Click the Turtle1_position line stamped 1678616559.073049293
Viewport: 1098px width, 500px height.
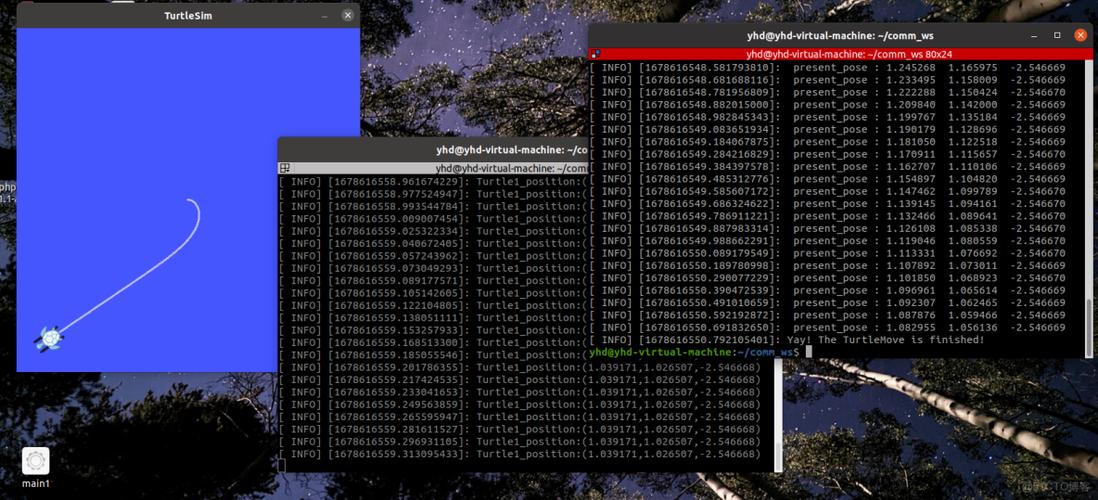[x=433, y=268]
